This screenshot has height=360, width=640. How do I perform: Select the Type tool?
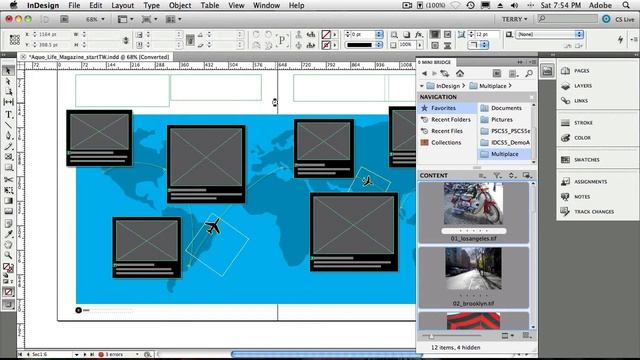pyautogui.click(x=8, y=115)
